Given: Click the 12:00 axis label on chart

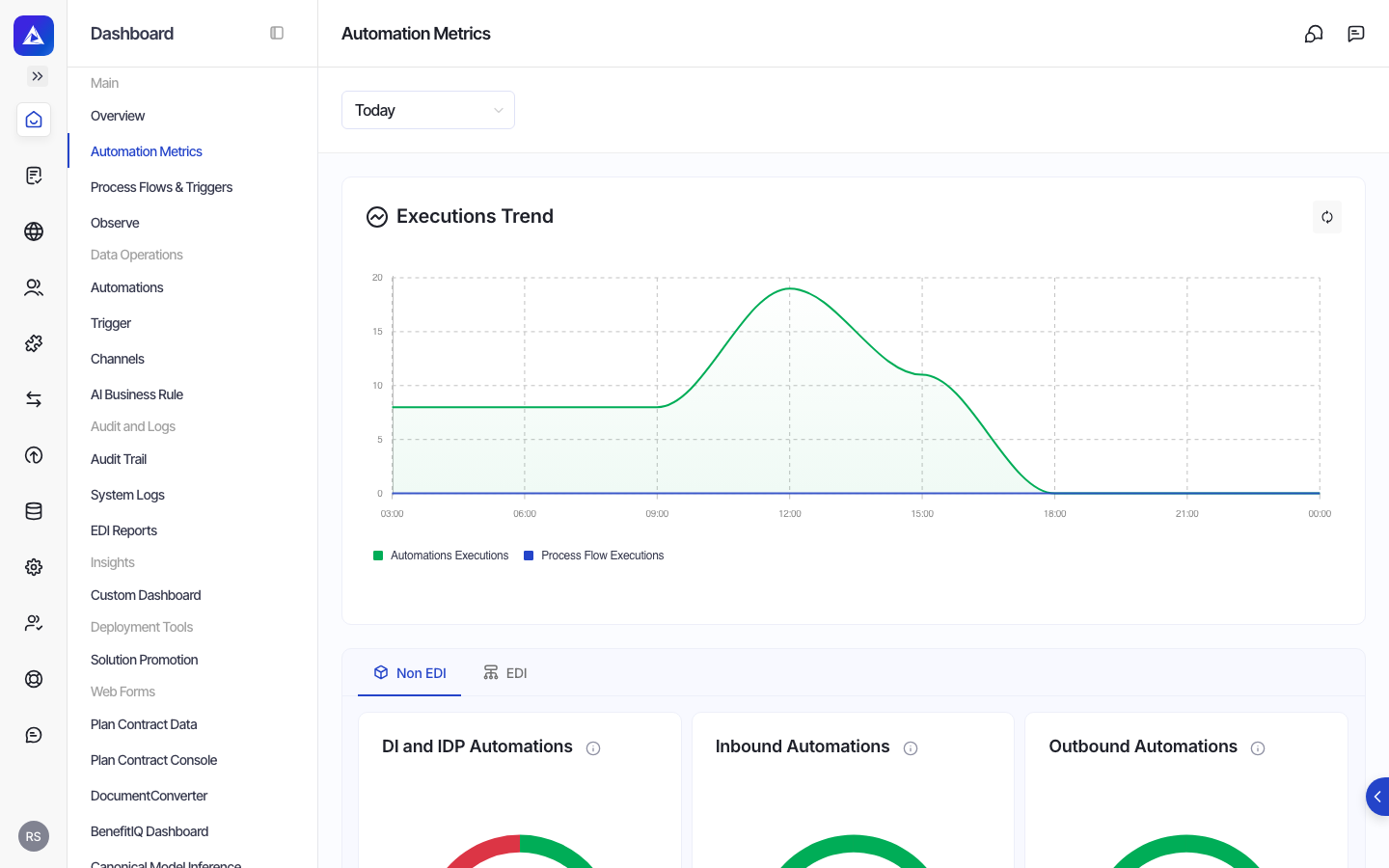Looking at the screenshot, I should pyautogui.click(x=790, y=514).
